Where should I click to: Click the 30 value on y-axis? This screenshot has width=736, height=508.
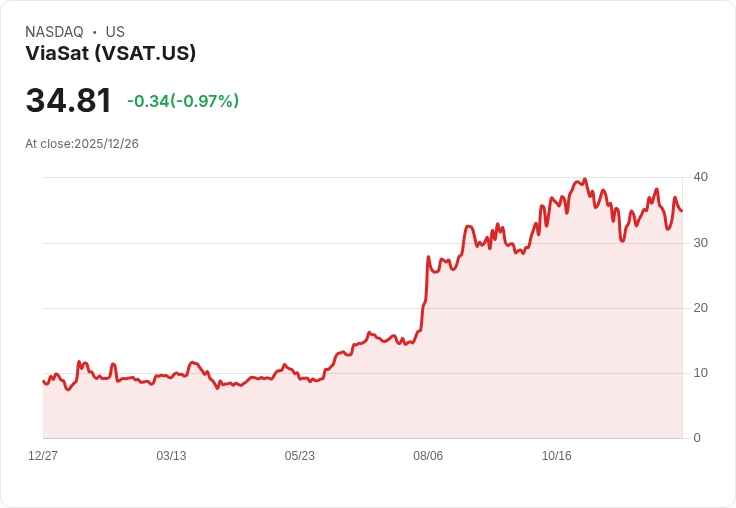700,243
